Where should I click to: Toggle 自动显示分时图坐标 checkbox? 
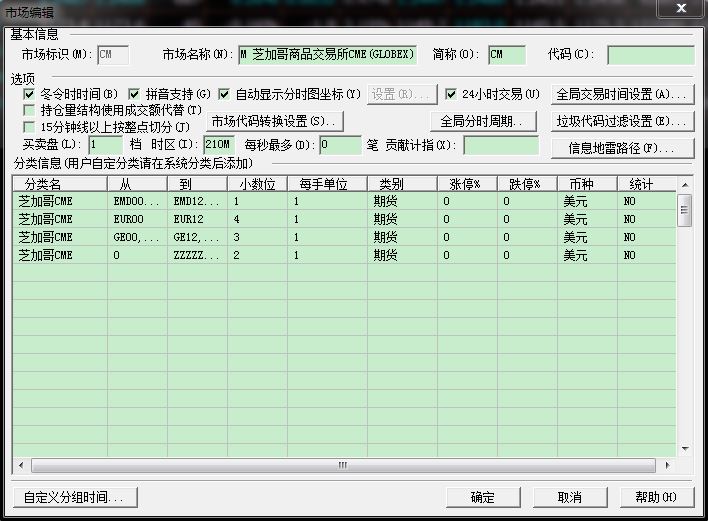[x=224, y=94]
